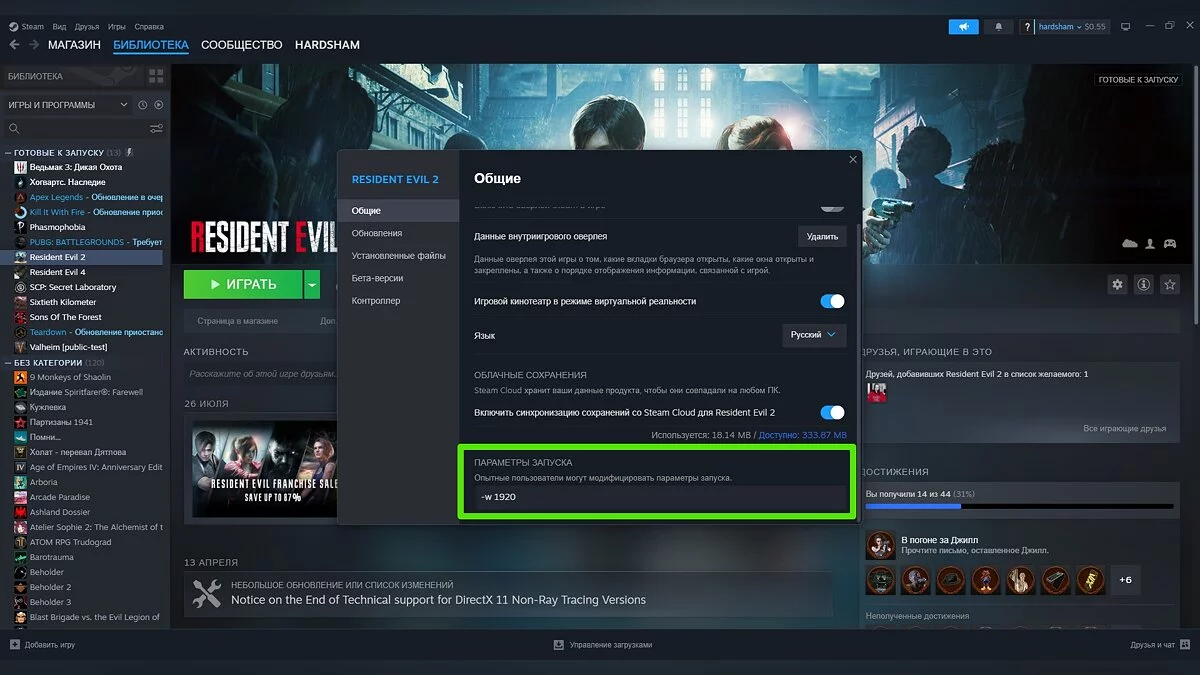
Task: Open game settings gear icon
Action: 1118,285
